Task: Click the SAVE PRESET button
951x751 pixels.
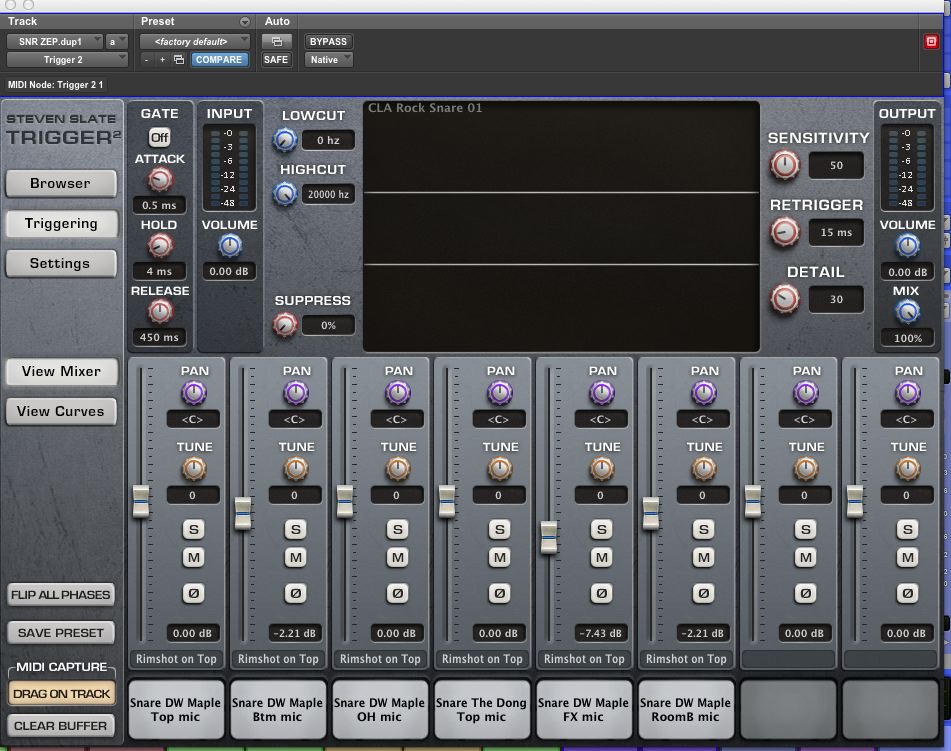Action: tap(61, 633)
